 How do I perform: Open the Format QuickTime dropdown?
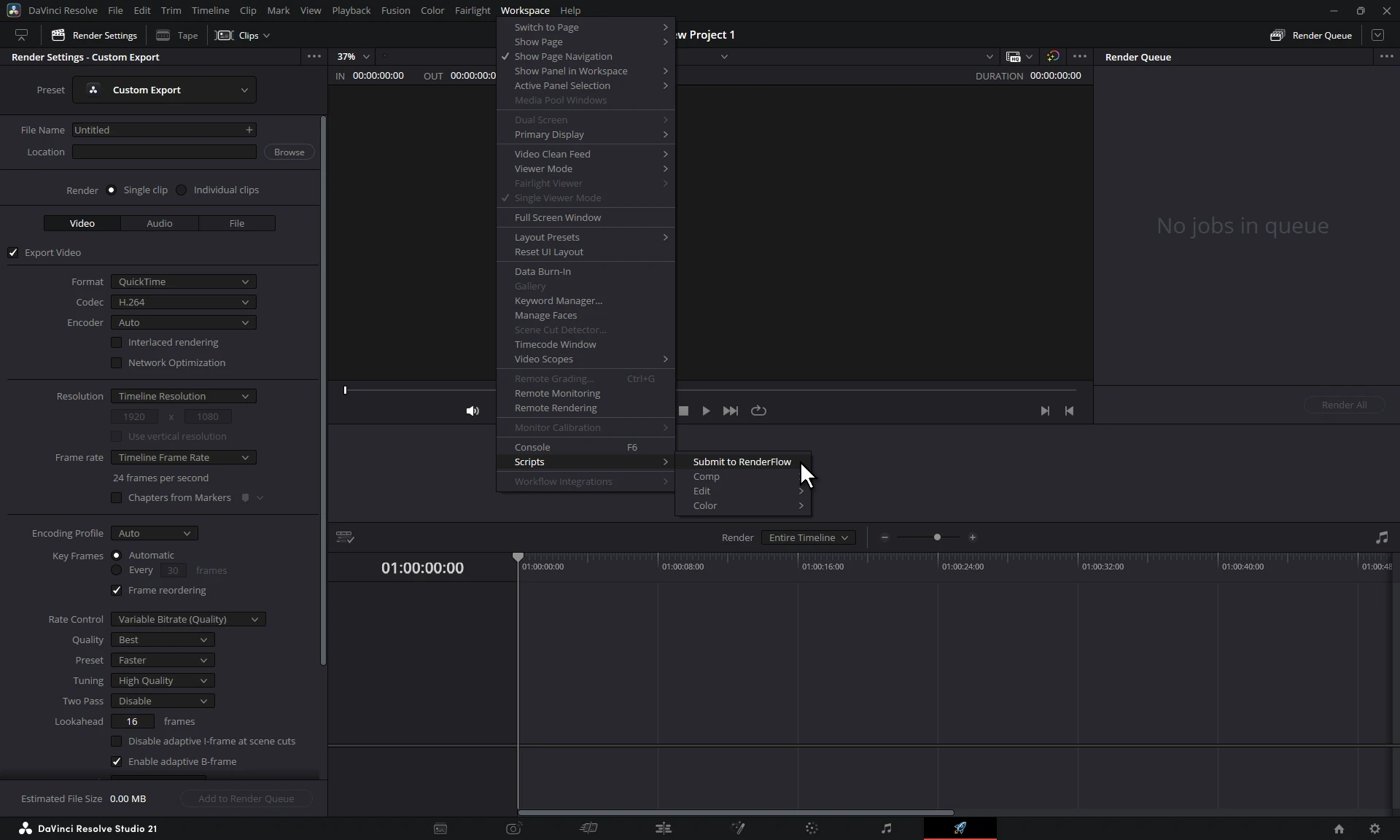pos(183,281)
